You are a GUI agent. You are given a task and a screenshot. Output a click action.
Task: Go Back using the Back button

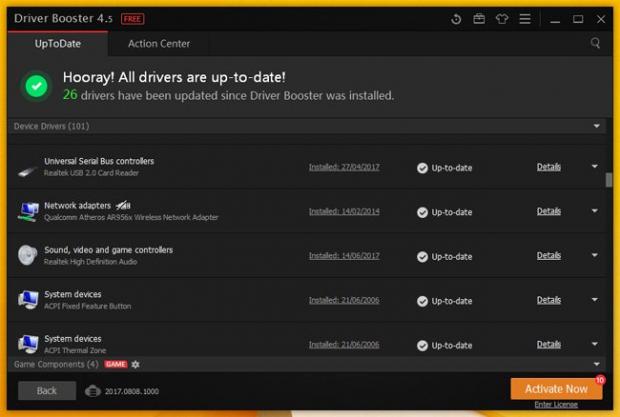pos(47,390)
